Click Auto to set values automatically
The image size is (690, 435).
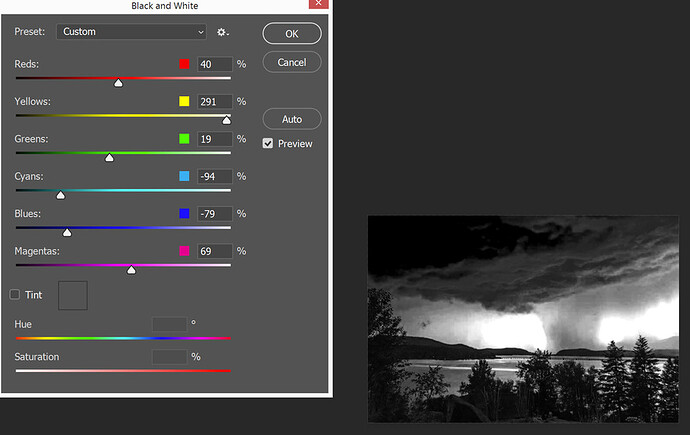(x=291, y=119)
